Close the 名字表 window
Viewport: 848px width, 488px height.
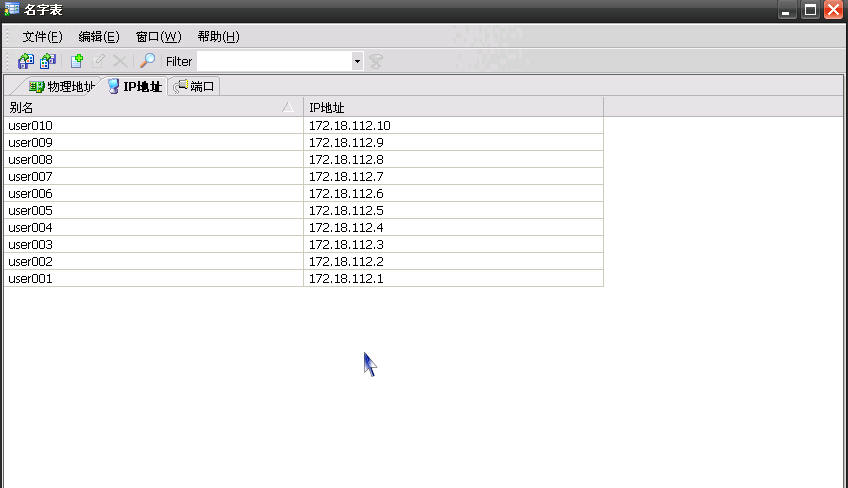[833, 10]
